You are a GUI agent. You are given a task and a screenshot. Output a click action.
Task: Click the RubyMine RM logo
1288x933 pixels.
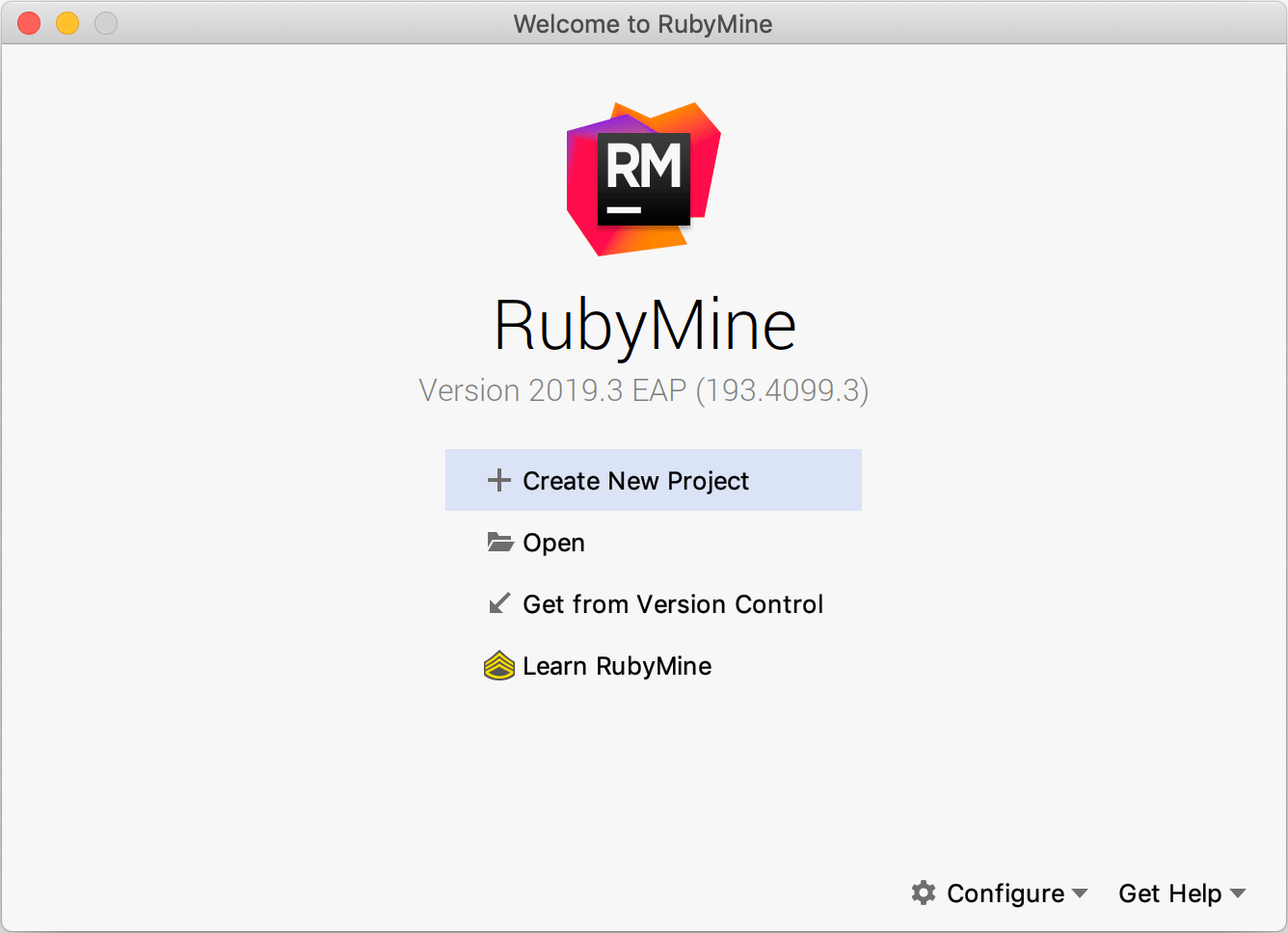(643, 179)
